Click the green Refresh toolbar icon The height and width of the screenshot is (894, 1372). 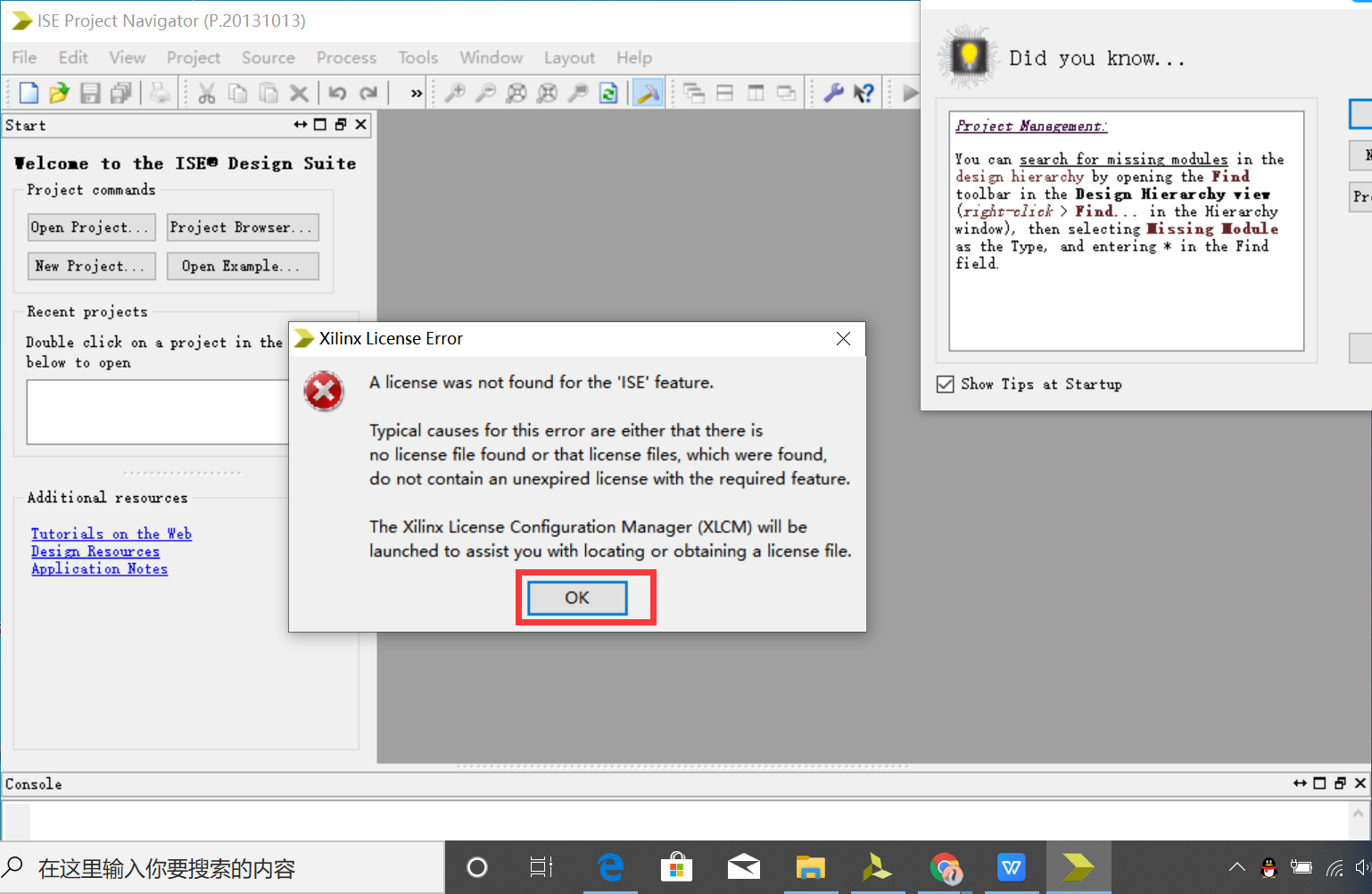[x=608, y=93]
